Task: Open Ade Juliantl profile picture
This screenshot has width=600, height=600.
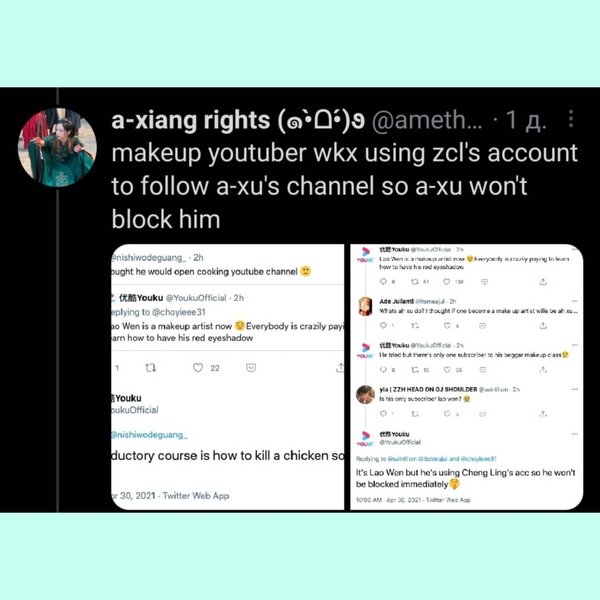Action: (365, 307)
